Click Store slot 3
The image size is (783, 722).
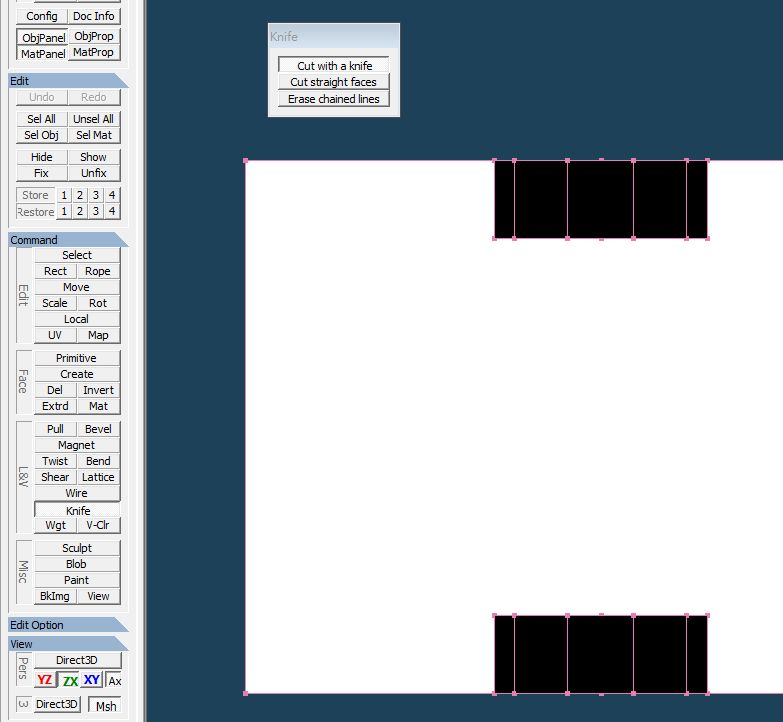coord(96,195)
